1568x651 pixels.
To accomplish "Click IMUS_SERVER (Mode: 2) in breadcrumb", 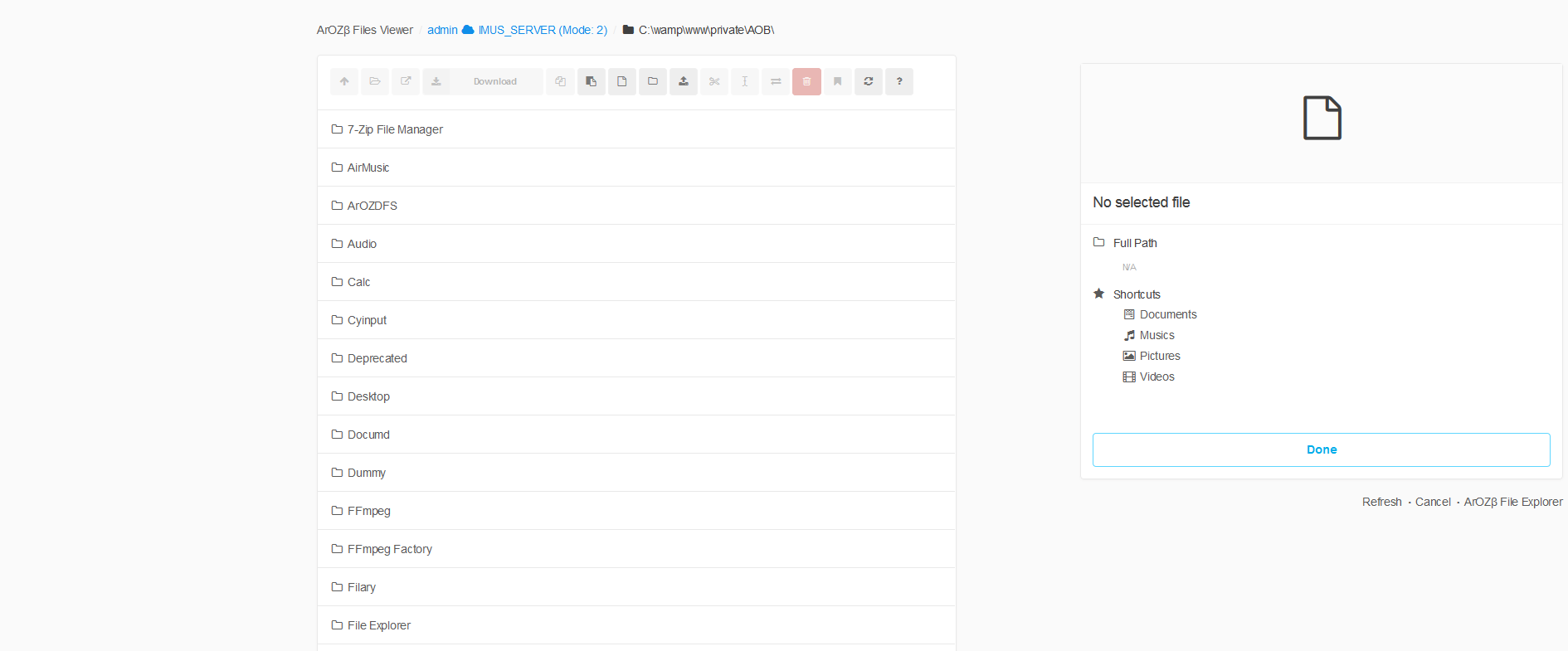I will (543, 30).
